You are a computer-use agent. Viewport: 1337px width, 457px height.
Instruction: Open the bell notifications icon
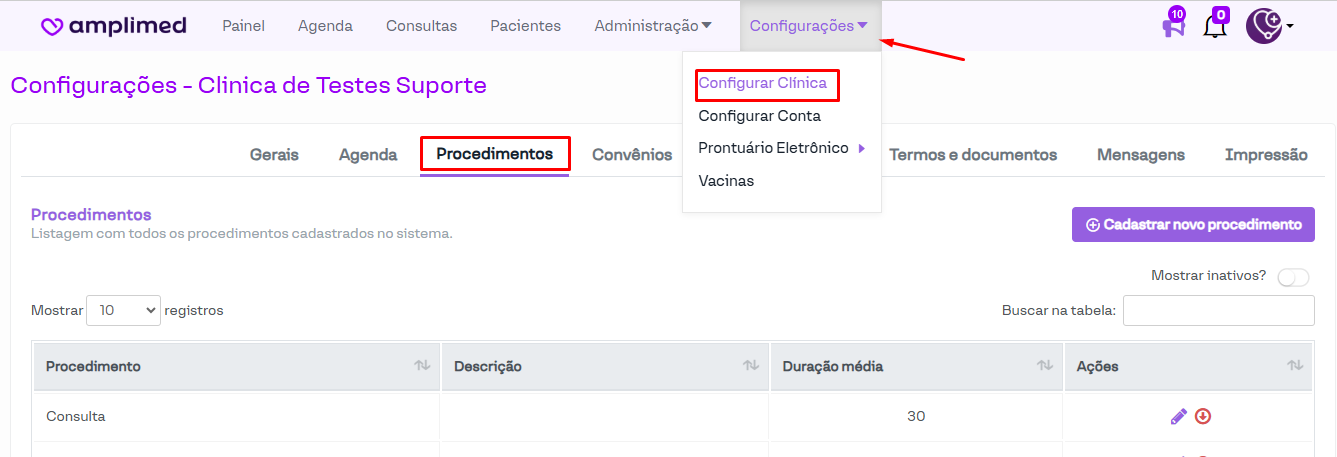(1215, 26)
